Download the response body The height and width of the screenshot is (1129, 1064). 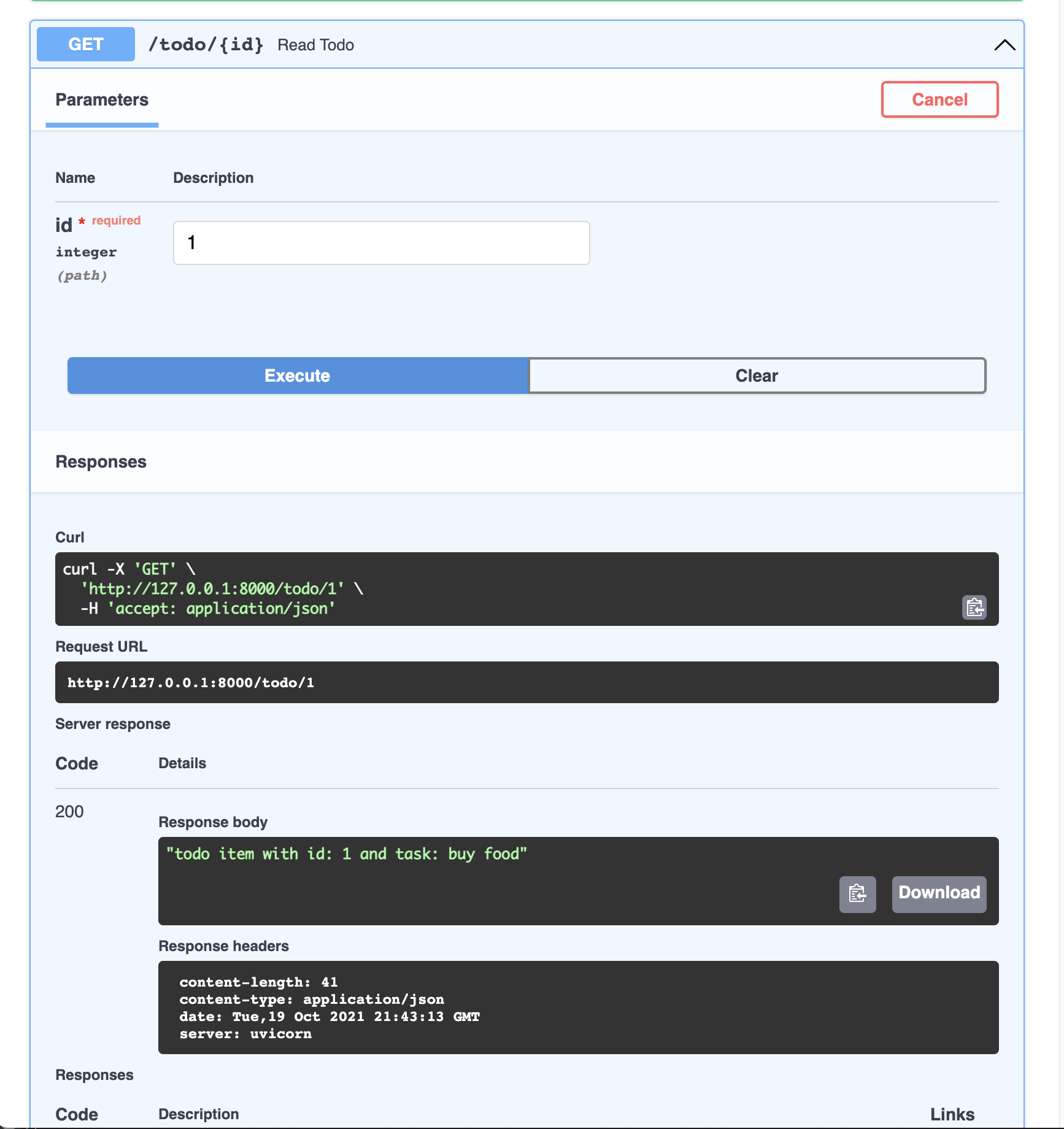click(938, 893)
